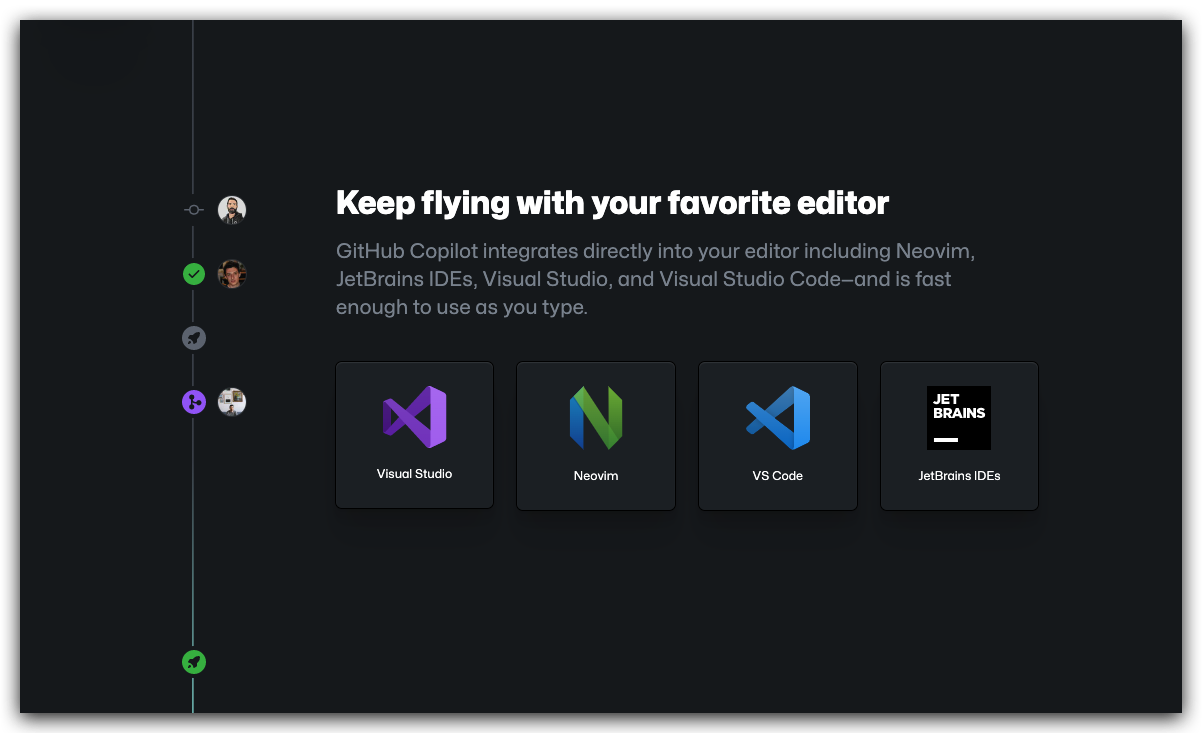Click the "JetBrains IDEs" card label
The width and height of the screenshot is (1202, 733).
[959, 476]
